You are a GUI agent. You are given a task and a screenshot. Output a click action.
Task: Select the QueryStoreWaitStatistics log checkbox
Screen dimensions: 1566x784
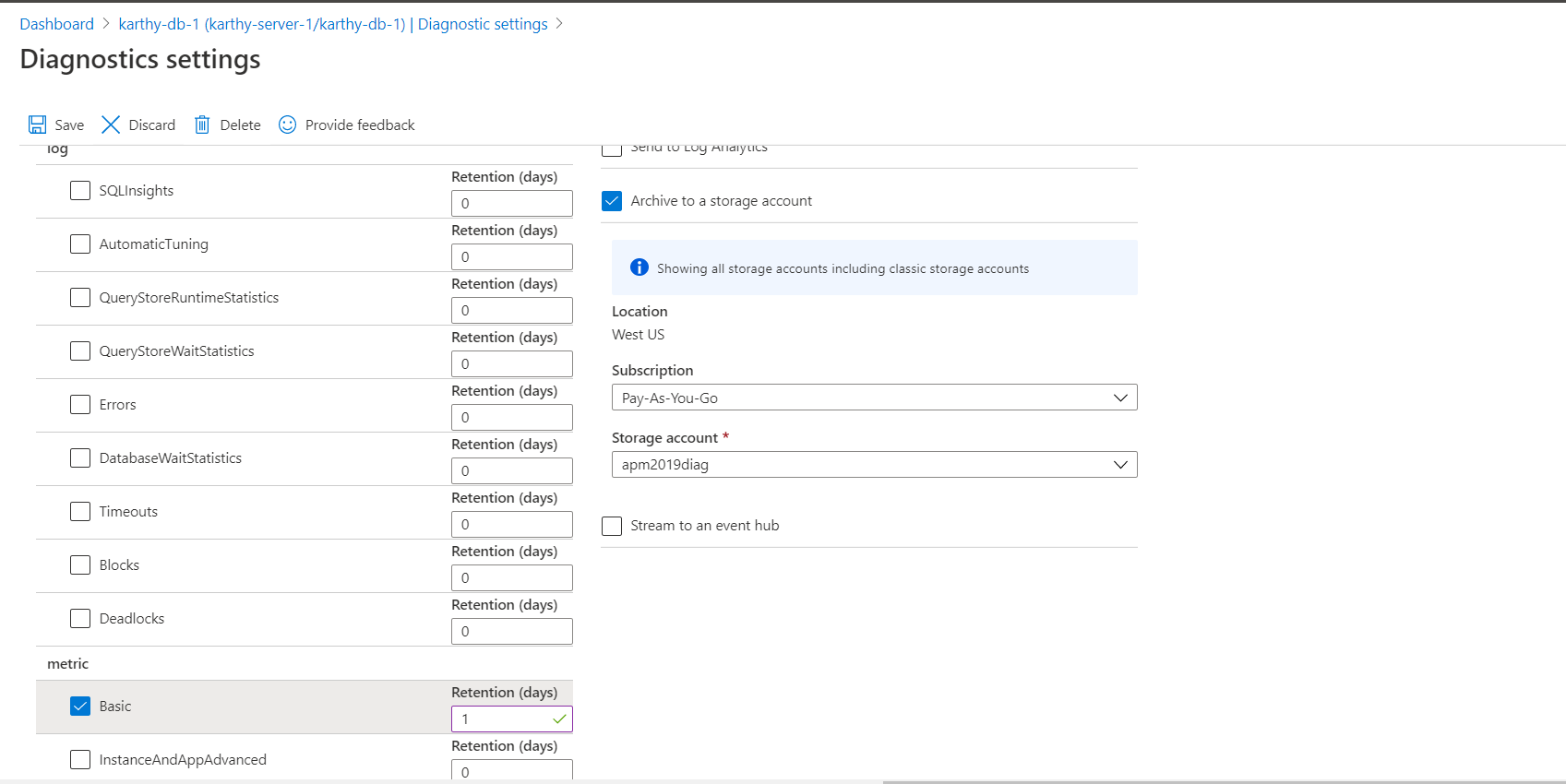point(80,351)
